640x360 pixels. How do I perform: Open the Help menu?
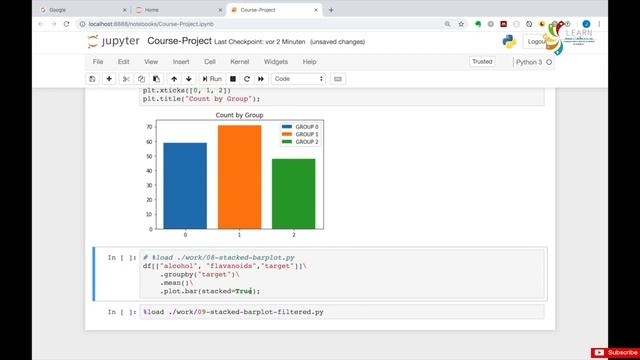click(309, 62)
